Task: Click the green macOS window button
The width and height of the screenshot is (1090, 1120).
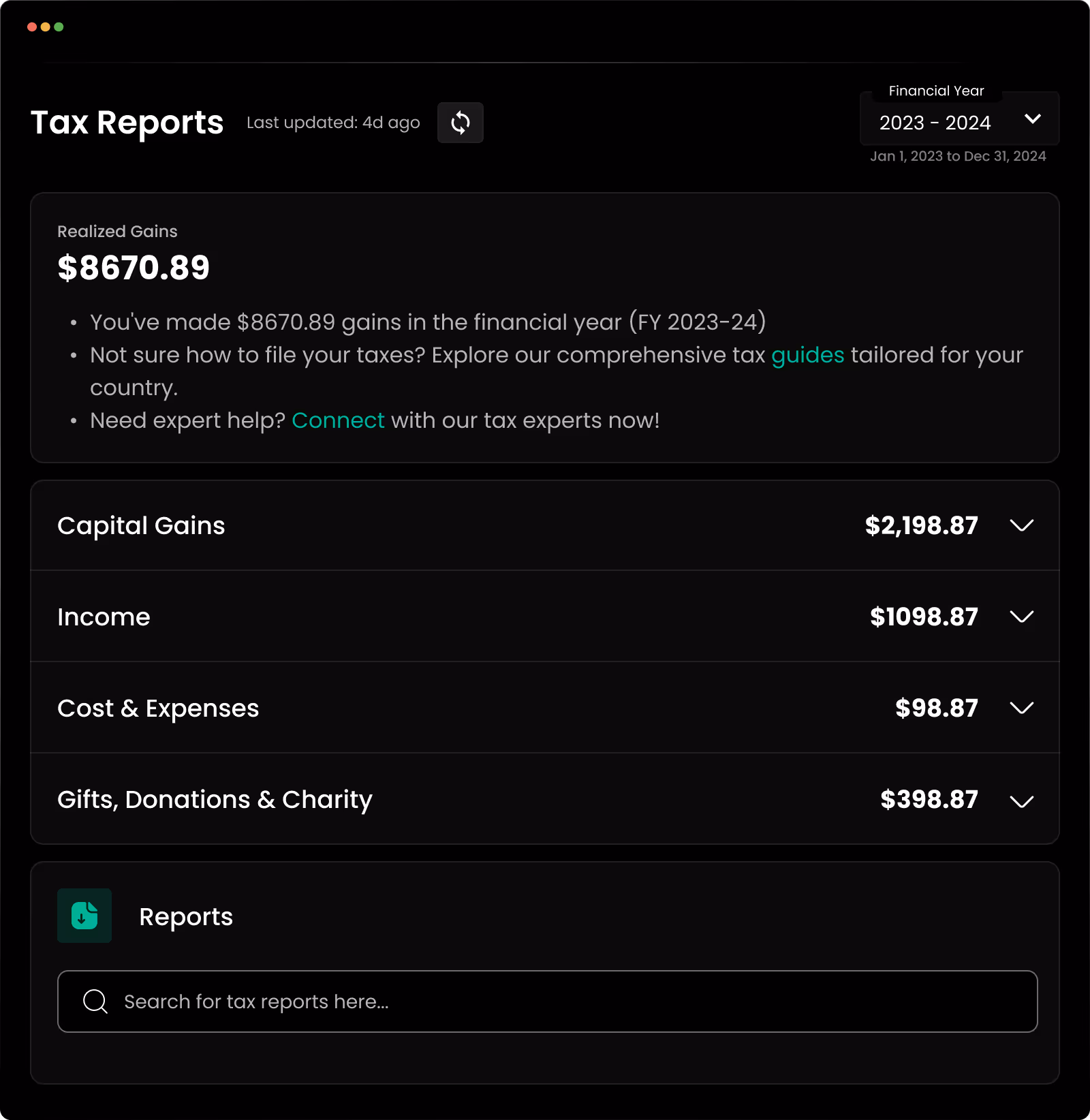Action: (x=59, y=27)
